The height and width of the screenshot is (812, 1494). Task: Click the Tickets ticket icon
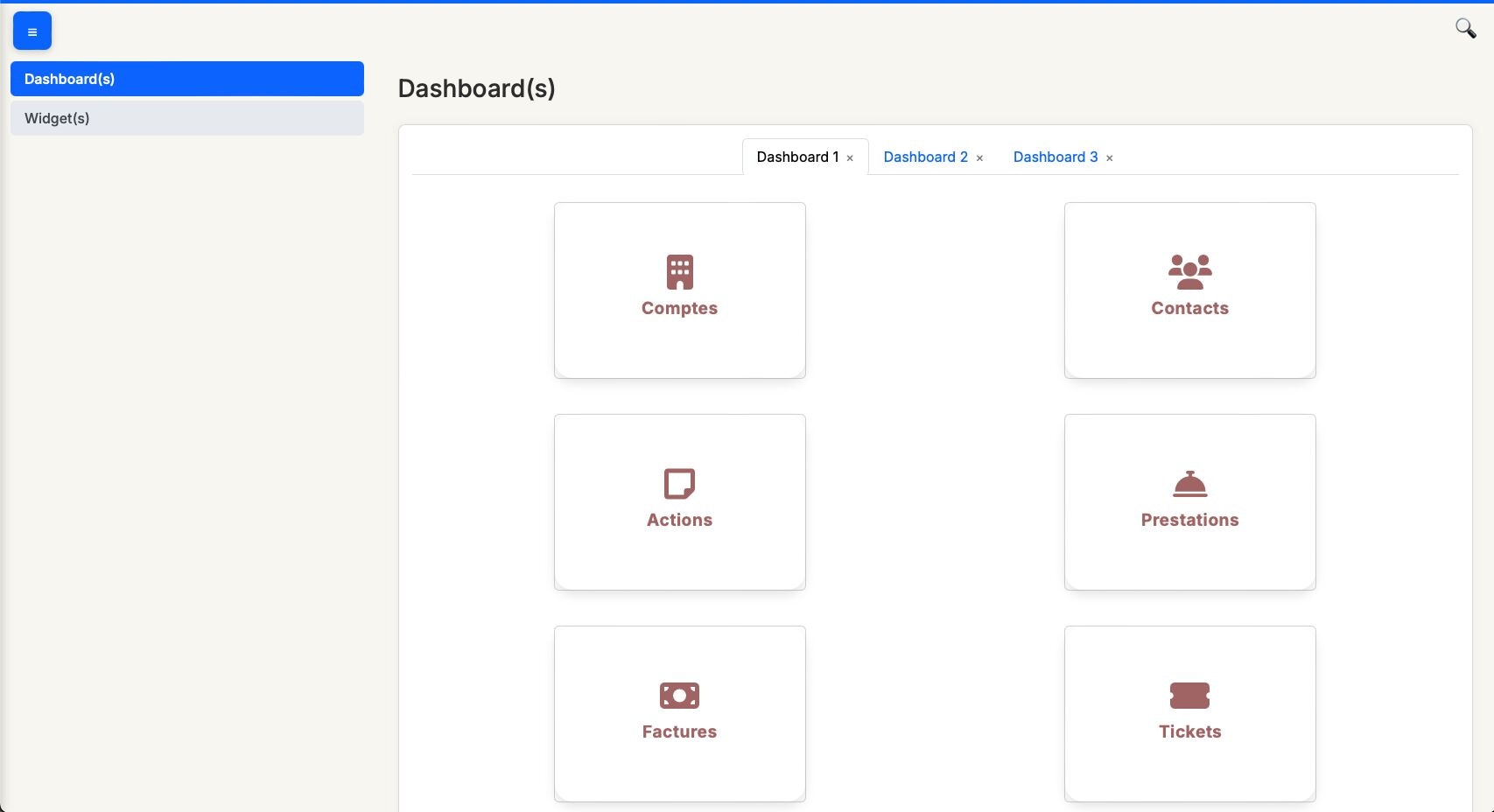[1189, 696]
